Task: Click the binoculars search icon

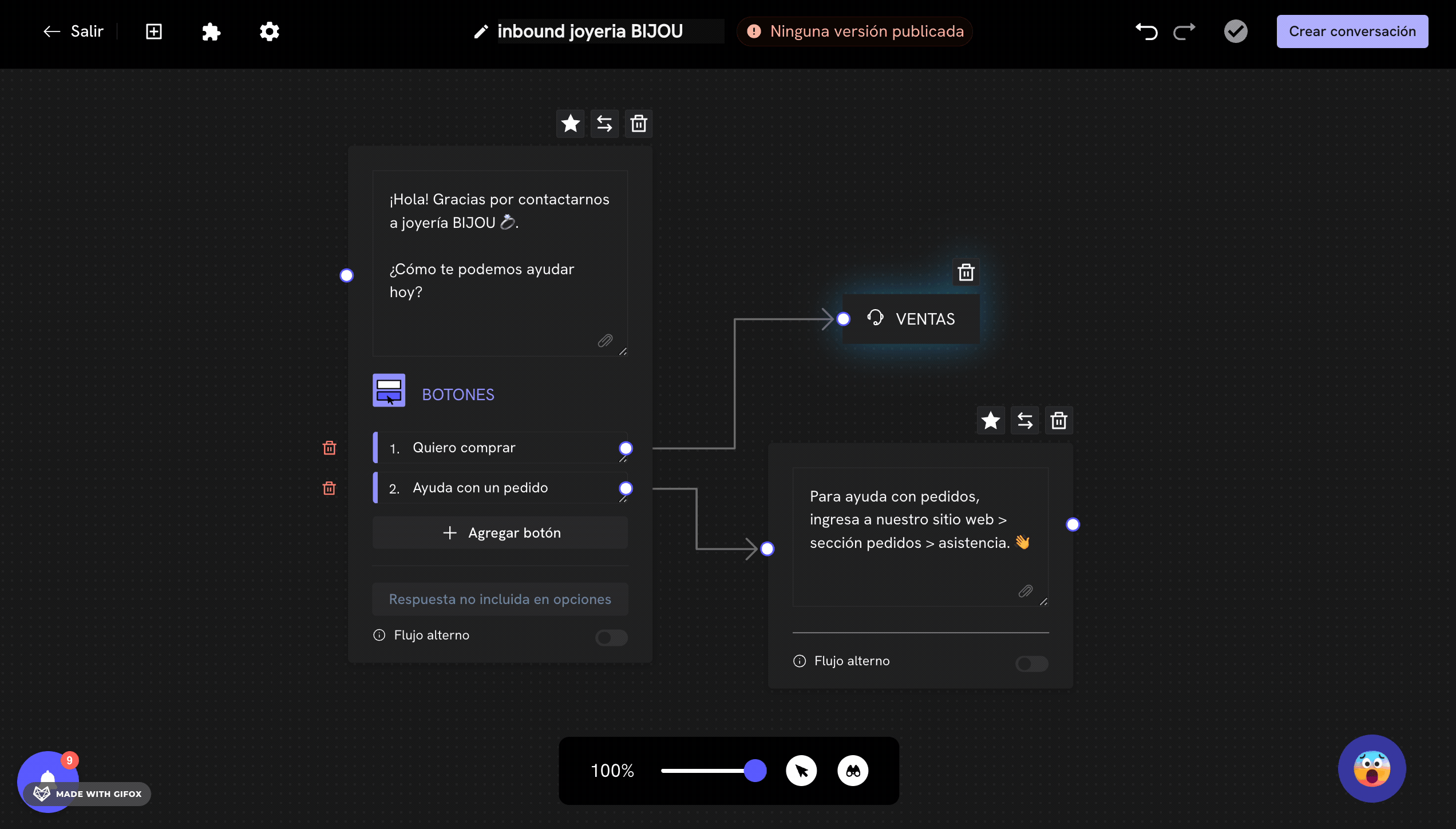Action: click(x=853, y=771)
